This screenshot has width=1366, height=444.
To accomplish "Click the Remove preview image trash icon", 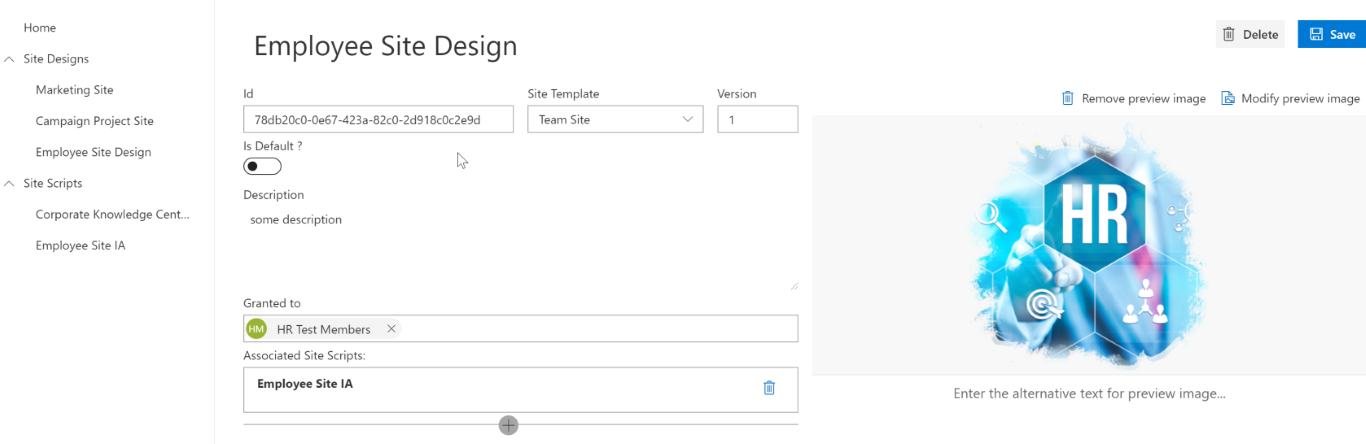I will click(x=1068, y=98).
